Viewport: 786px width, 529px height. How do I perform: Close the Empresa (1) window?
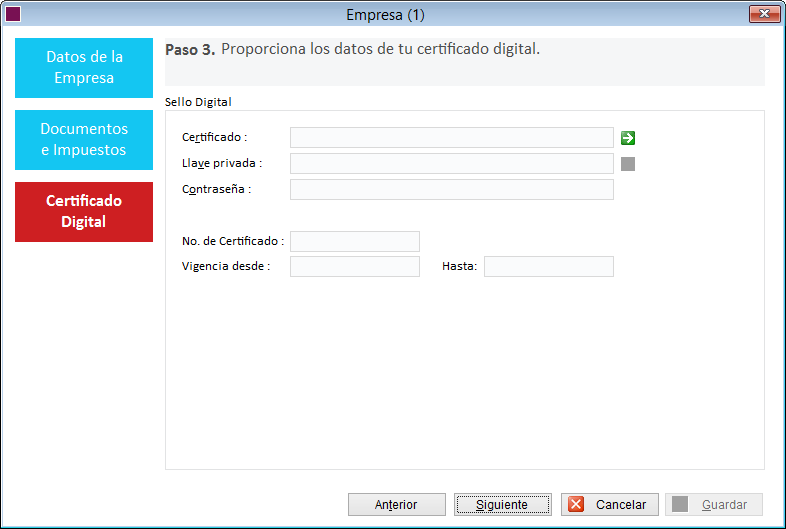click(764, 14)
